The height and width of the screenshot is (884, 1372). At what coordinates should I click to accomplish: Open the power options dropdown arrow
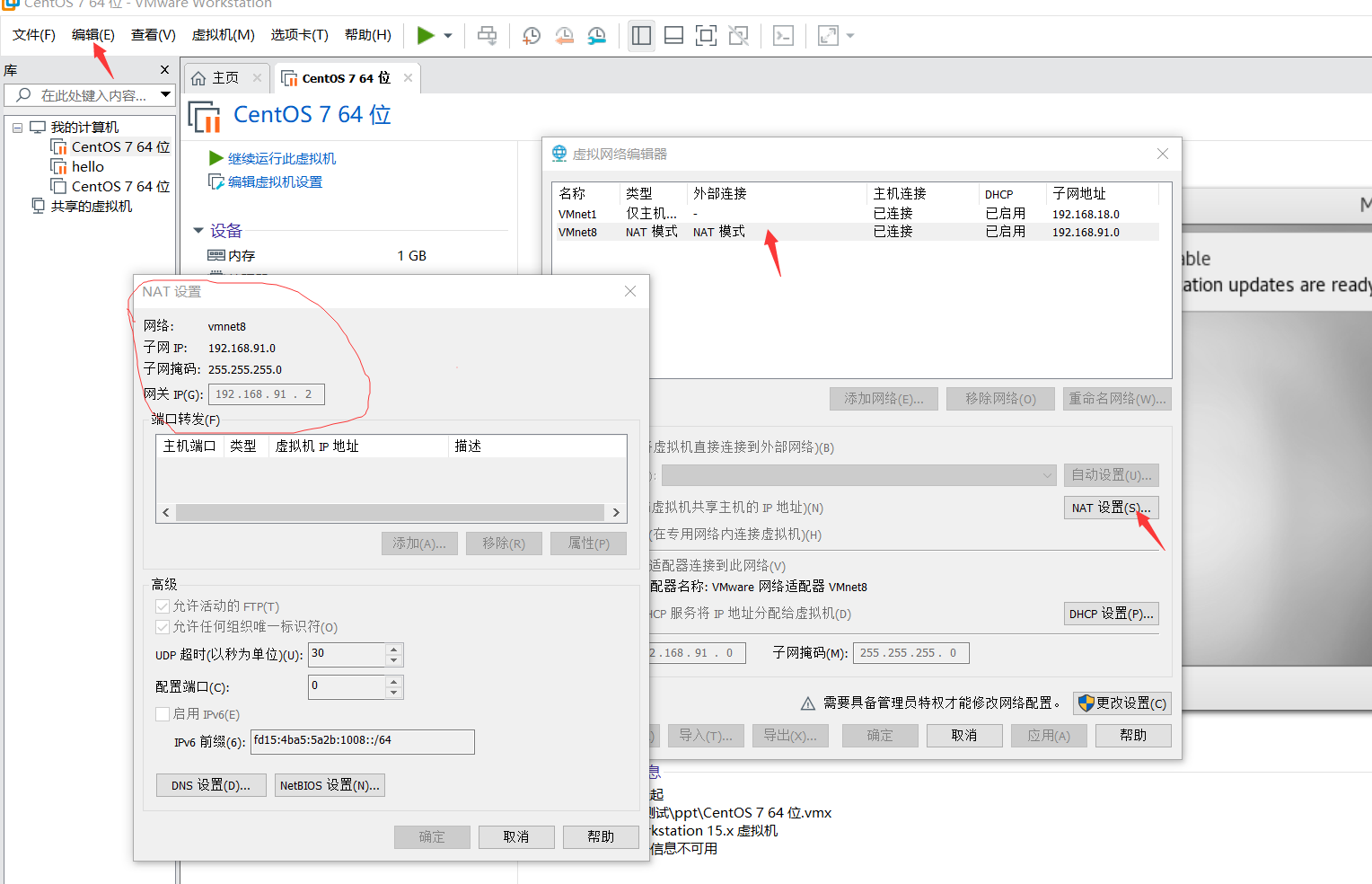[448, 36]
